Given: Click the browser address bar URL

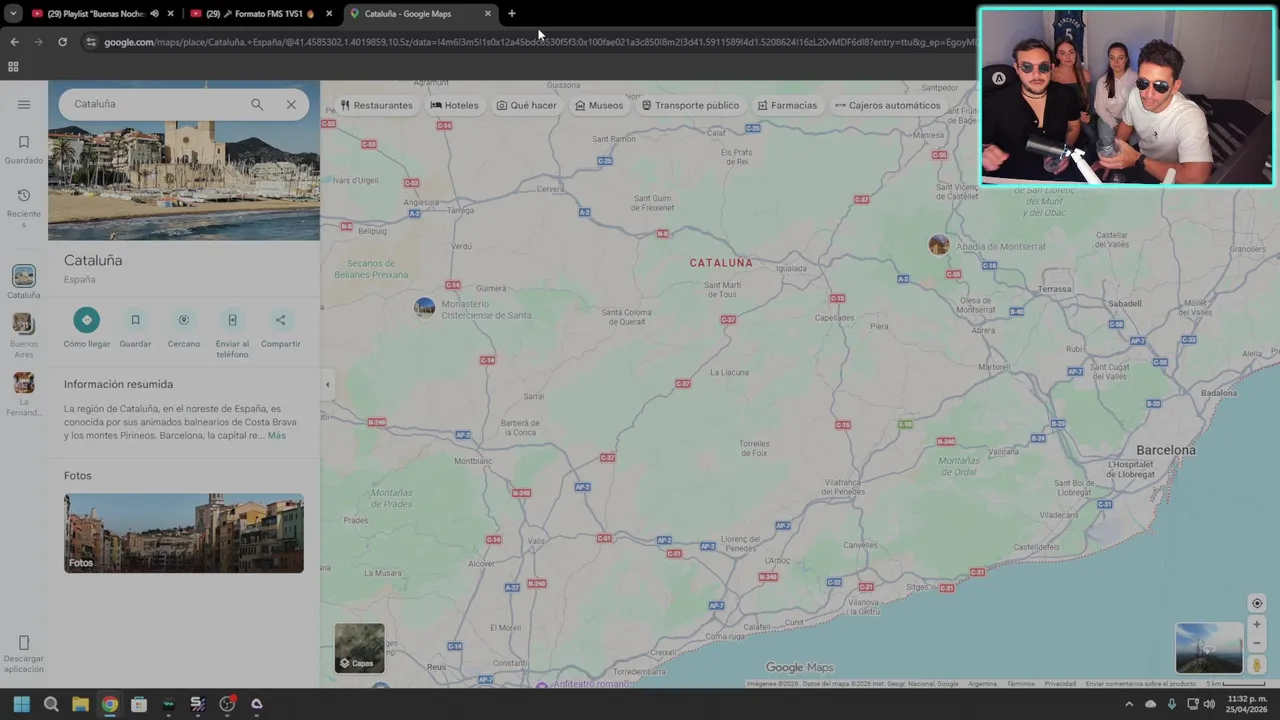Looking at the screenshot, I should 540,42.
